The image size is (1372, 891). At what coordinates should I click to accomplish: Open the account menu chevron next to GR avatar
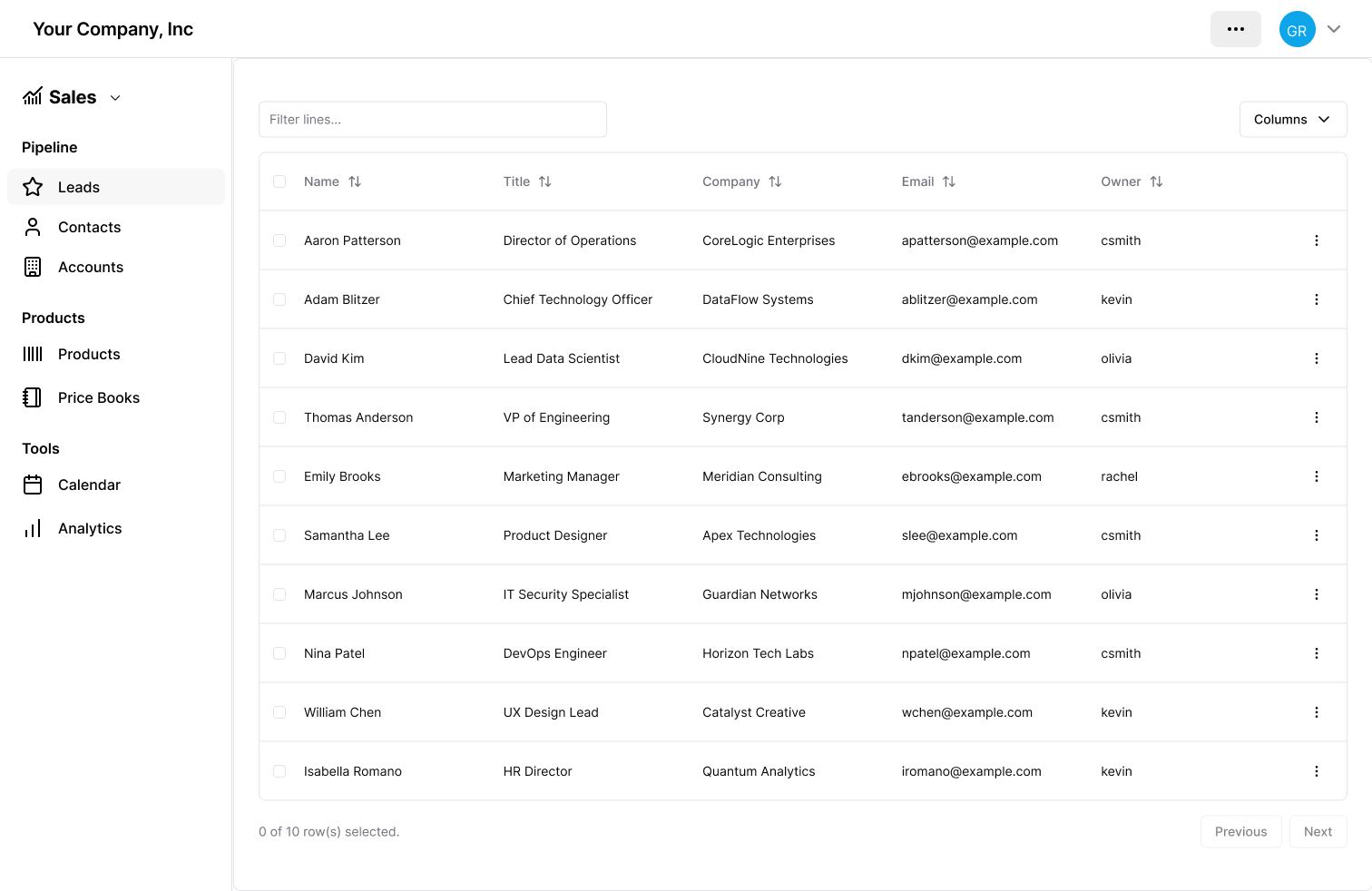tap(1334, 28)
